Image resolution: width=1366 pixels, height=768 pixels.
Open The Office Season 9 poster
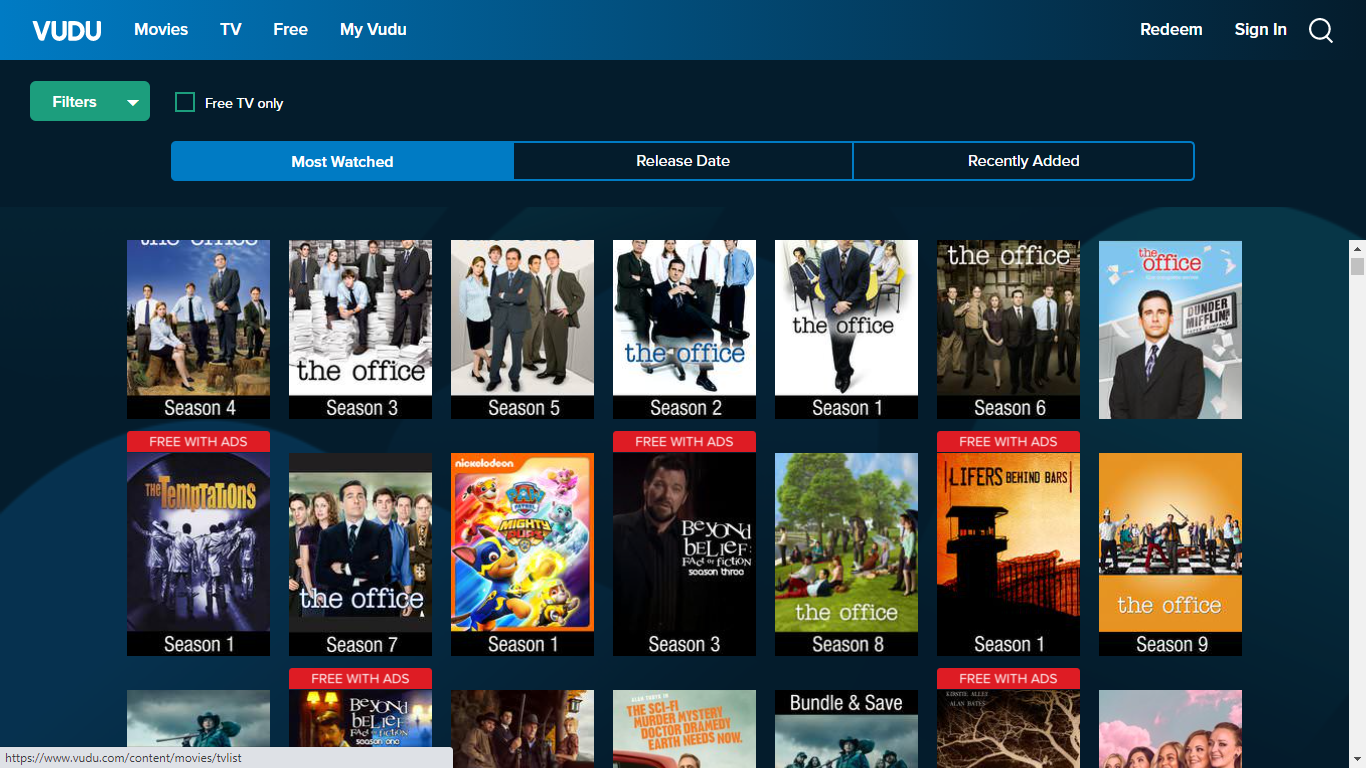[1170, 554]
